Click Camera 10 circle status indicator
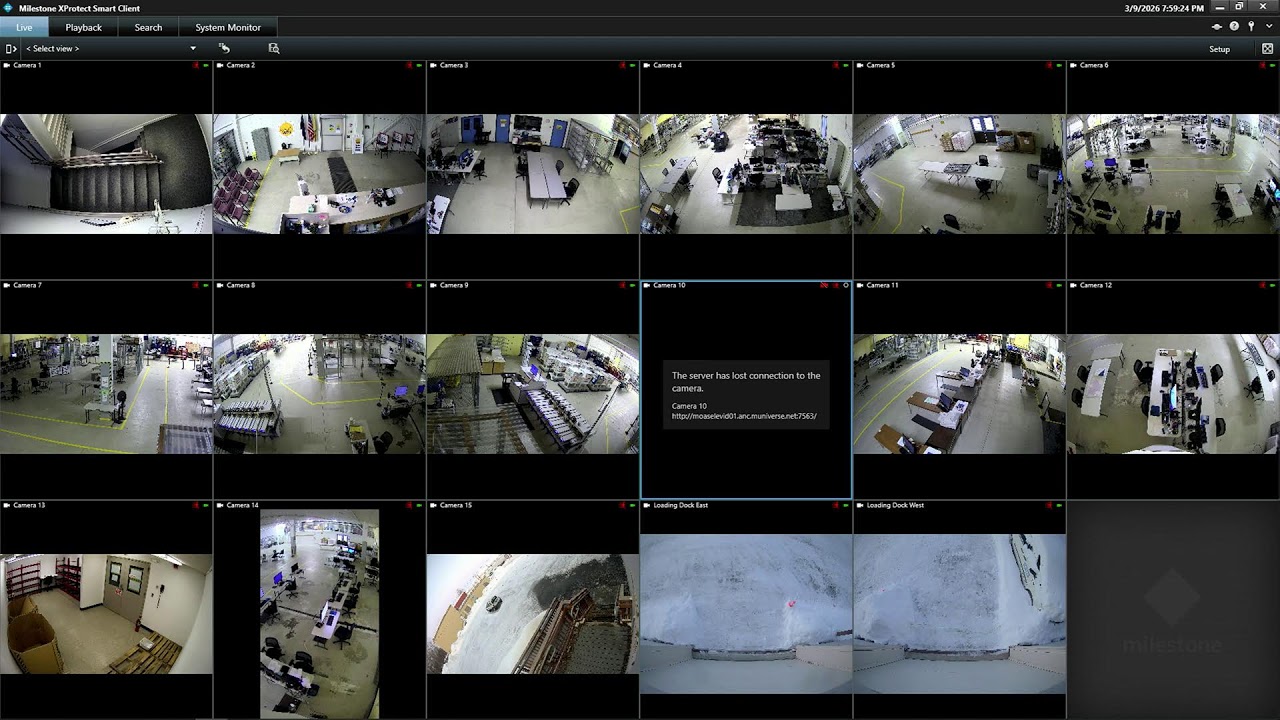This screenshot has height=720, width=1280. 846,285
